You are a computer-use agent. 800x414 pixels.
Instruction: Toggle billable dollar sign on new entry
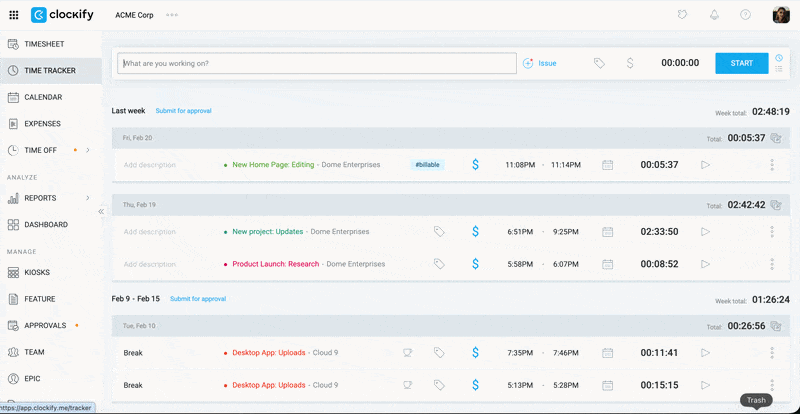point(629,63)
